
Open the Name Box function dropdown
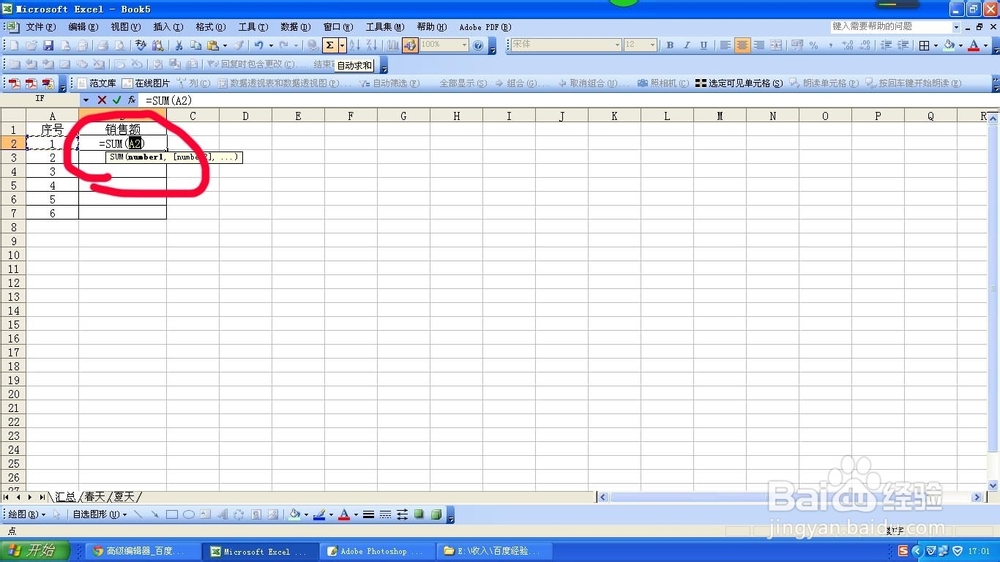(x=85, y=100)
